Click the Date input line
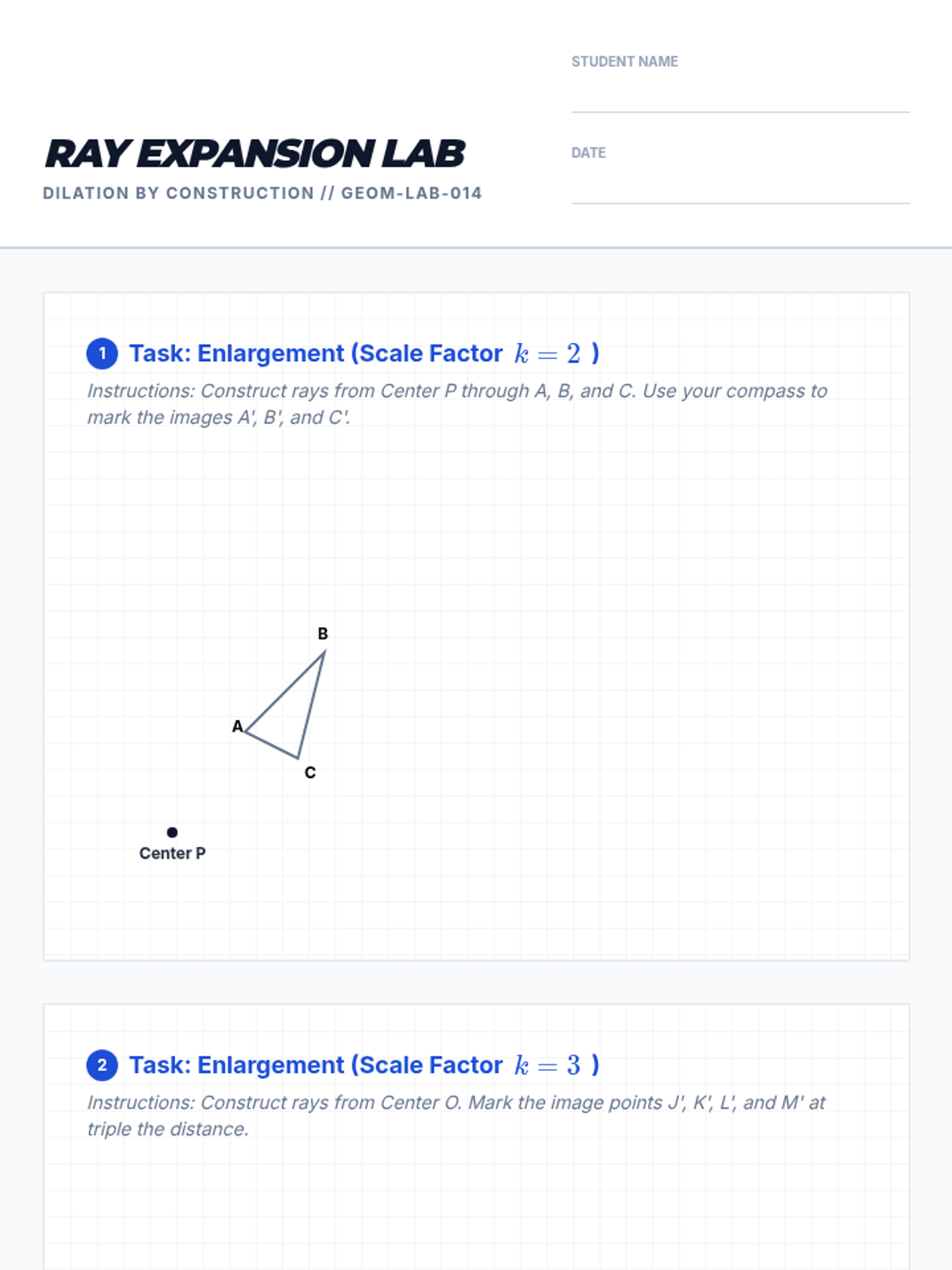The width and height of the screenshot is (952, 1270). coord(739,190)
